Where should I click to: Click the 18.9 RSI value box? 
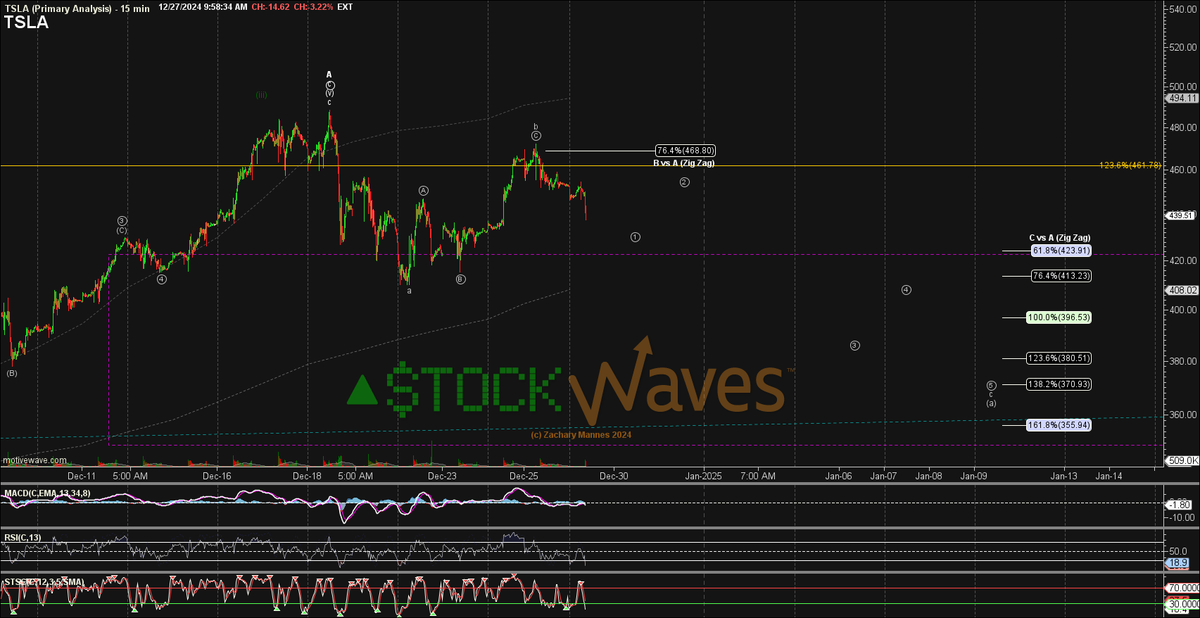[1177, 564]
